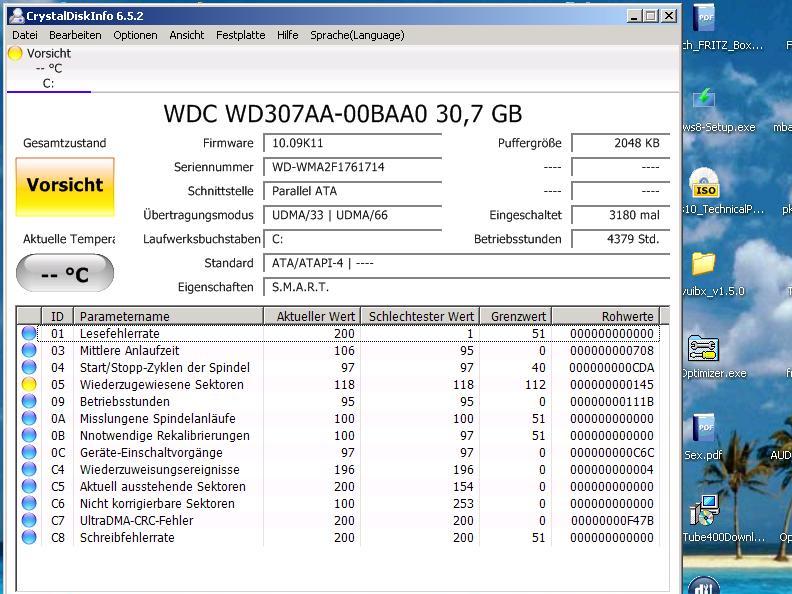The width and height of the screenshot is (792, 594).
Task: Click the drive title WDC WD307AA-00BAA0 30,7 GB
Action: [342, 114]
